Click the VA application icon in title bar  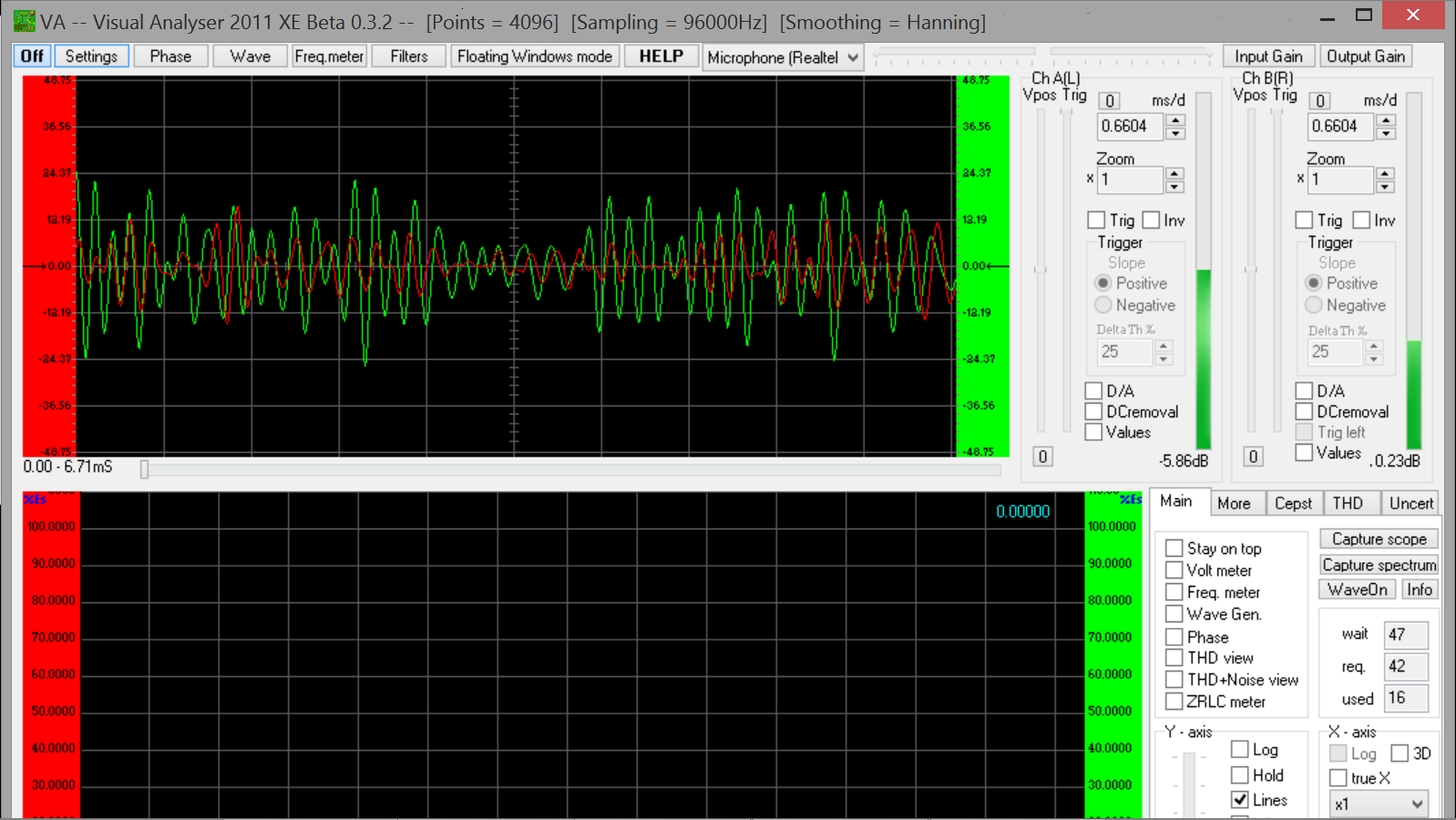pos(25,21)
